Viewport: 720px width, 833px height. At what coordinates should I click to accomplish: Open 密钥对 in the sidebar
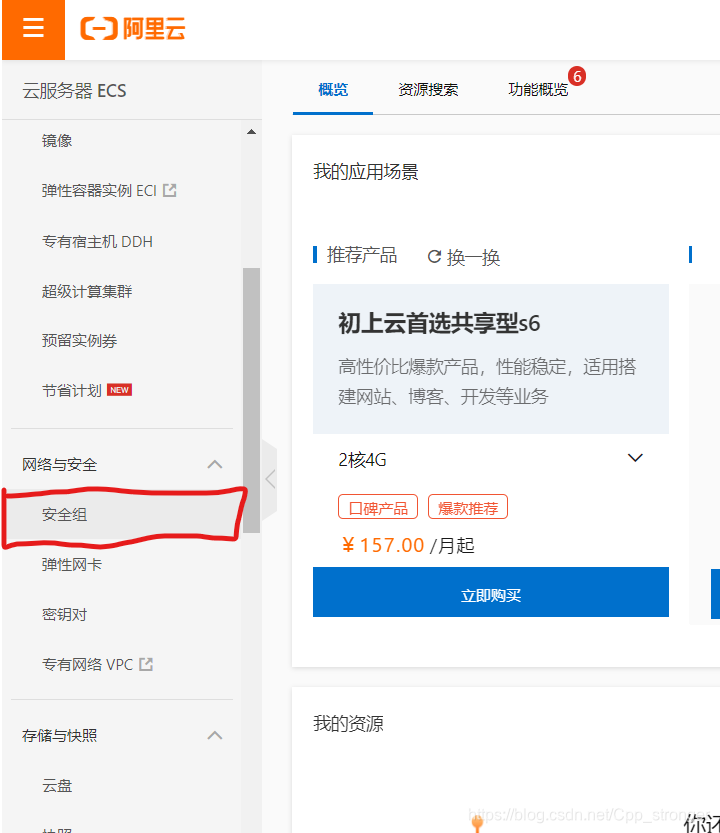click(x=64, y=614)
